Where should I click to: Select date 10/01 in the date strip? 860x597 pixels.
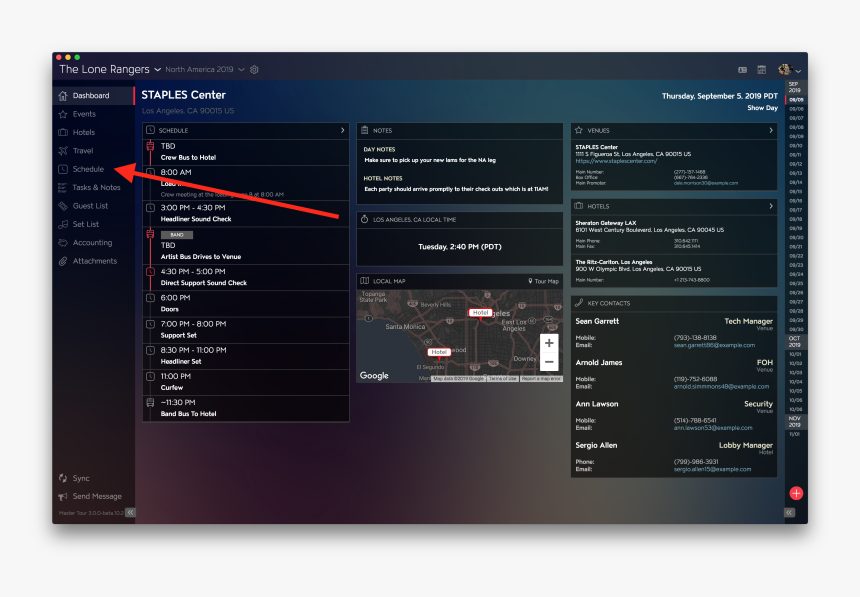[795, 354]
